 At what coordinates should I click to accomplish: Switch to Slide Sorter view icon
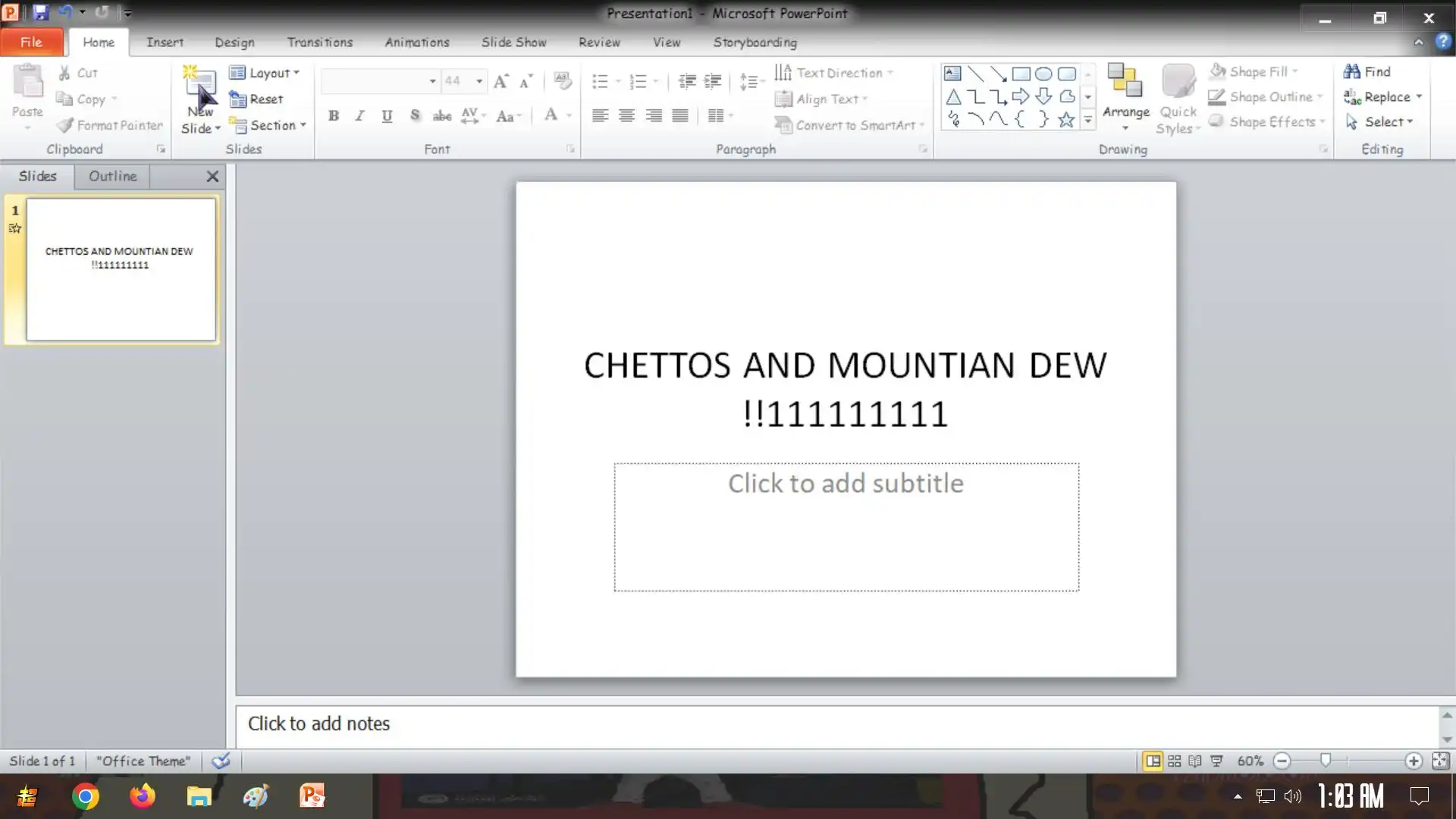click(x=1174, y=761)
